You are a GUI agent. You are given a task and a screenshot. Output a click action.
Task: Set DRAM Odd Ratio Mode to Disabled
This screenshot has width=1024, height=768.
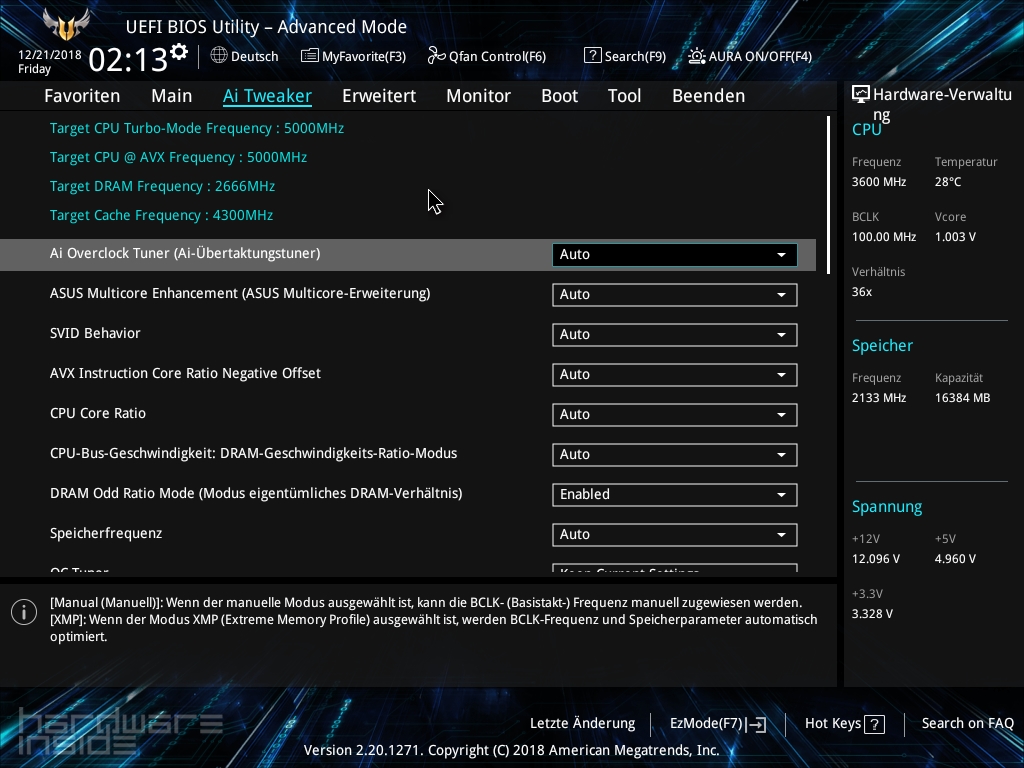pyautogui.click(x=674, y=494)
